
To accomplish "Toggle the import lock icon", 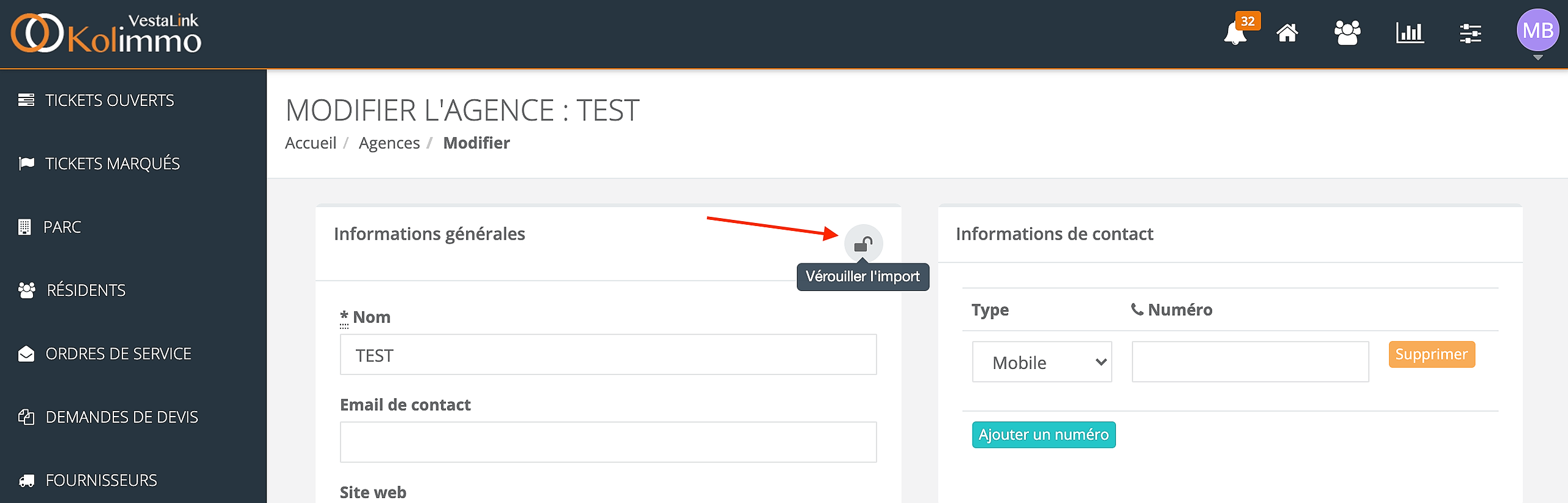I will point(863,244).
